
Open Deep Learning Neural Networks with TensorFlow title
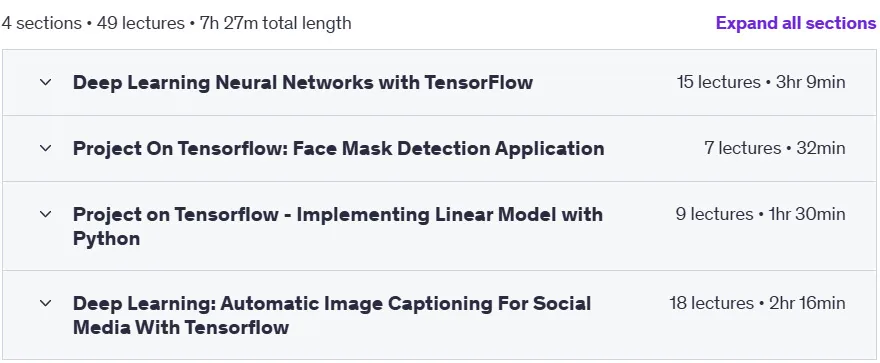click(x=302, y=82)
